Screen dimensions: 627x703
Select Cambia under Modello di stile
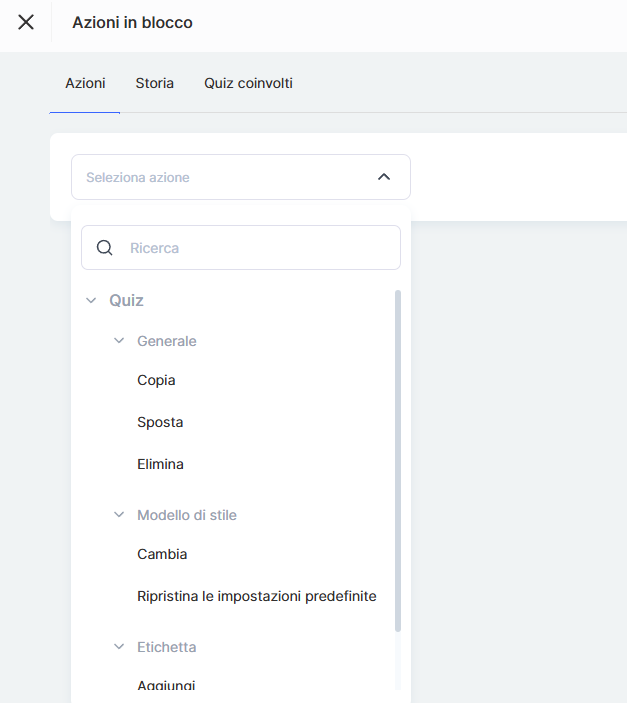(162, 554)
